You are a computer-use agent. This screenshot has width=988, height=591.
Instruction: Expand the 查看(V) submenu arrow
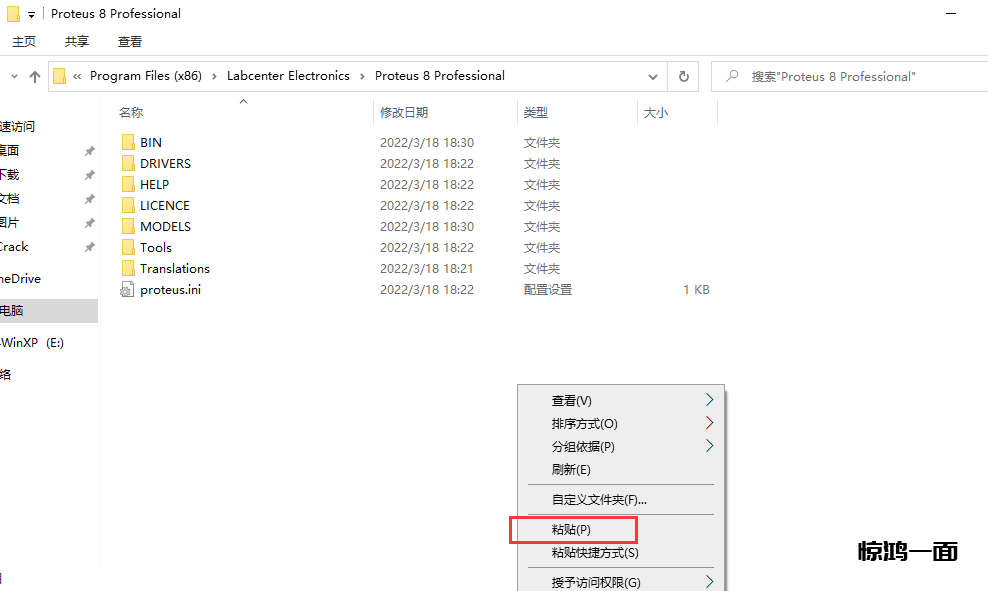pyautogui.click(x=709, y=400)
